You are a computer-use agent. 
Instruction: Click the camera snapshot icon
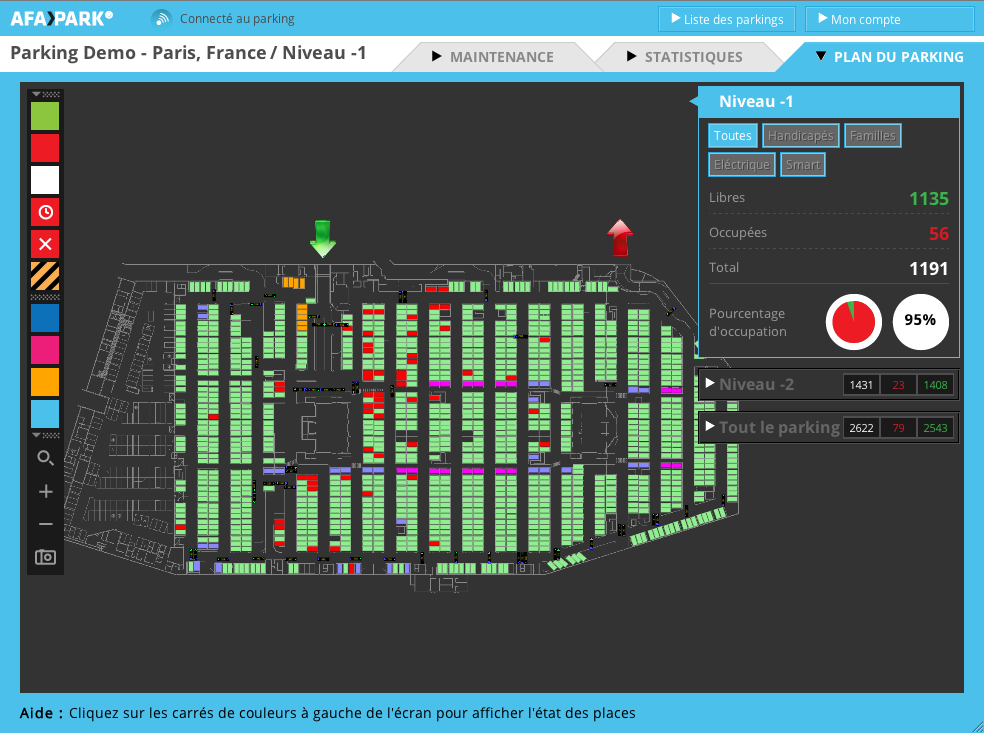[x=45, y=557]
